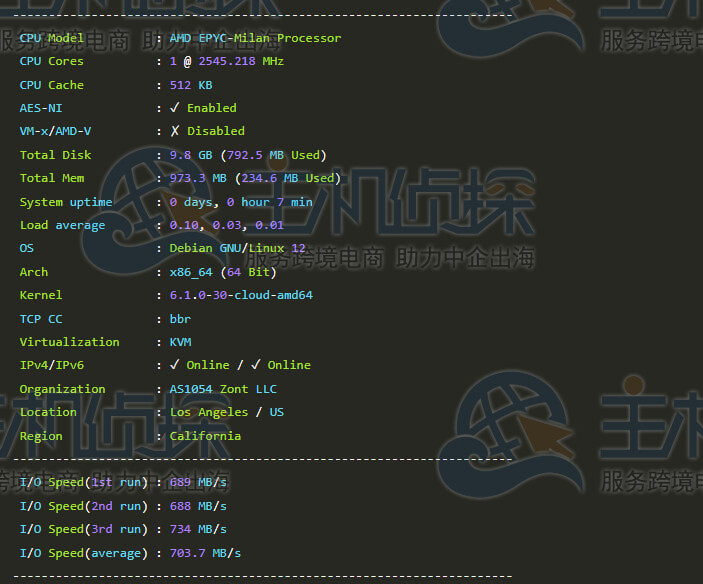
Task: Select the '734 MB/s' value
Action: (198, 529)
